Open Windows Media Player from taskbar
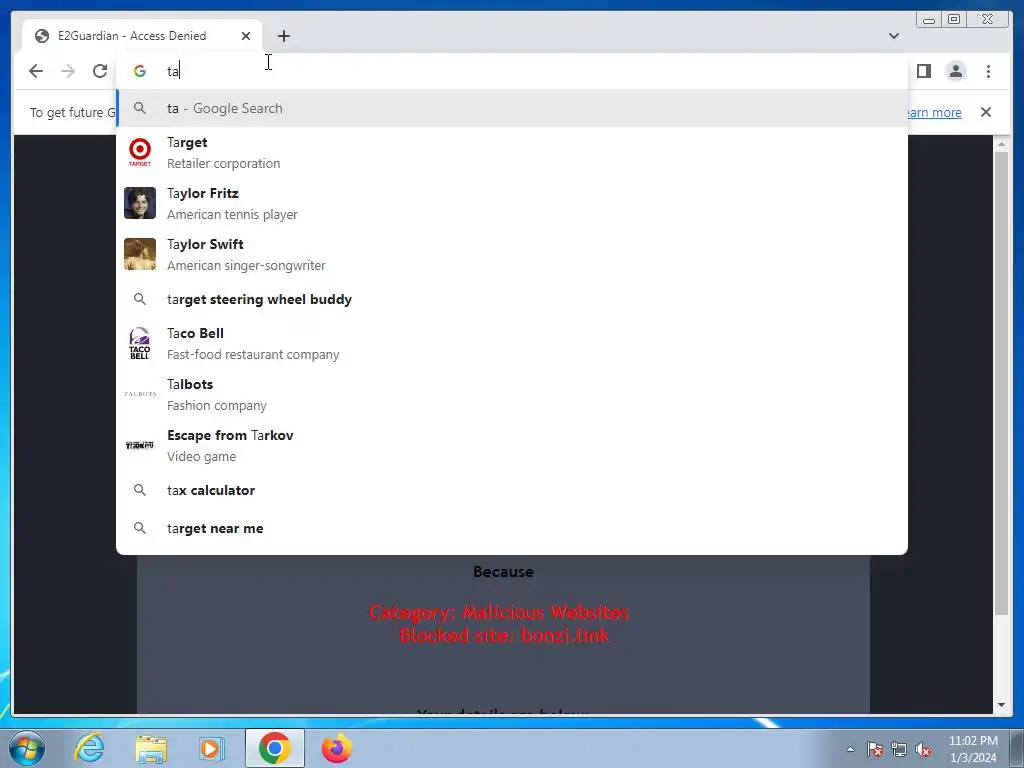The width and height of the screenshot is (1024, 768). (212, 748)
